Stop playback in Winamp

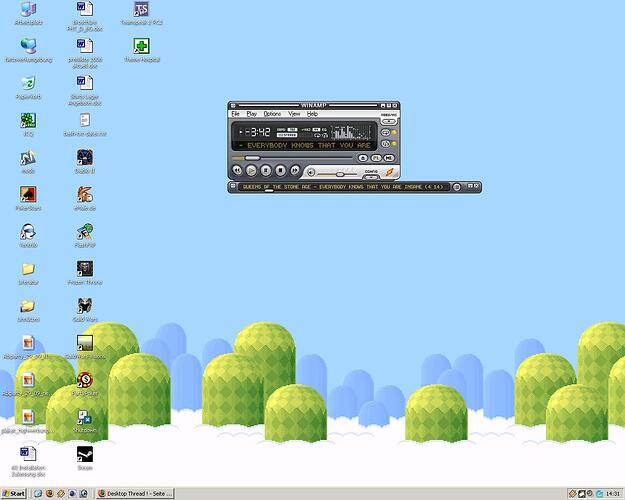coord(280,171)
